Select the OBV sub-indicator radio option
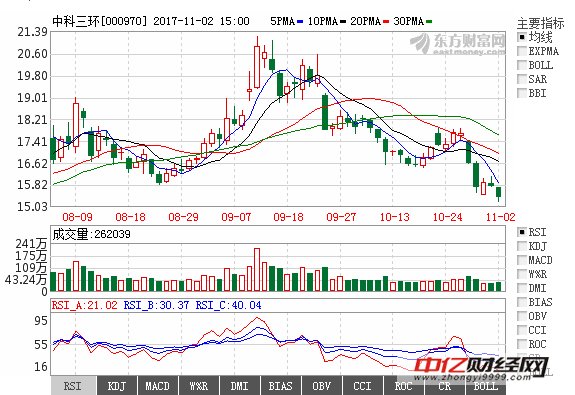 click(x=522, y=316)
